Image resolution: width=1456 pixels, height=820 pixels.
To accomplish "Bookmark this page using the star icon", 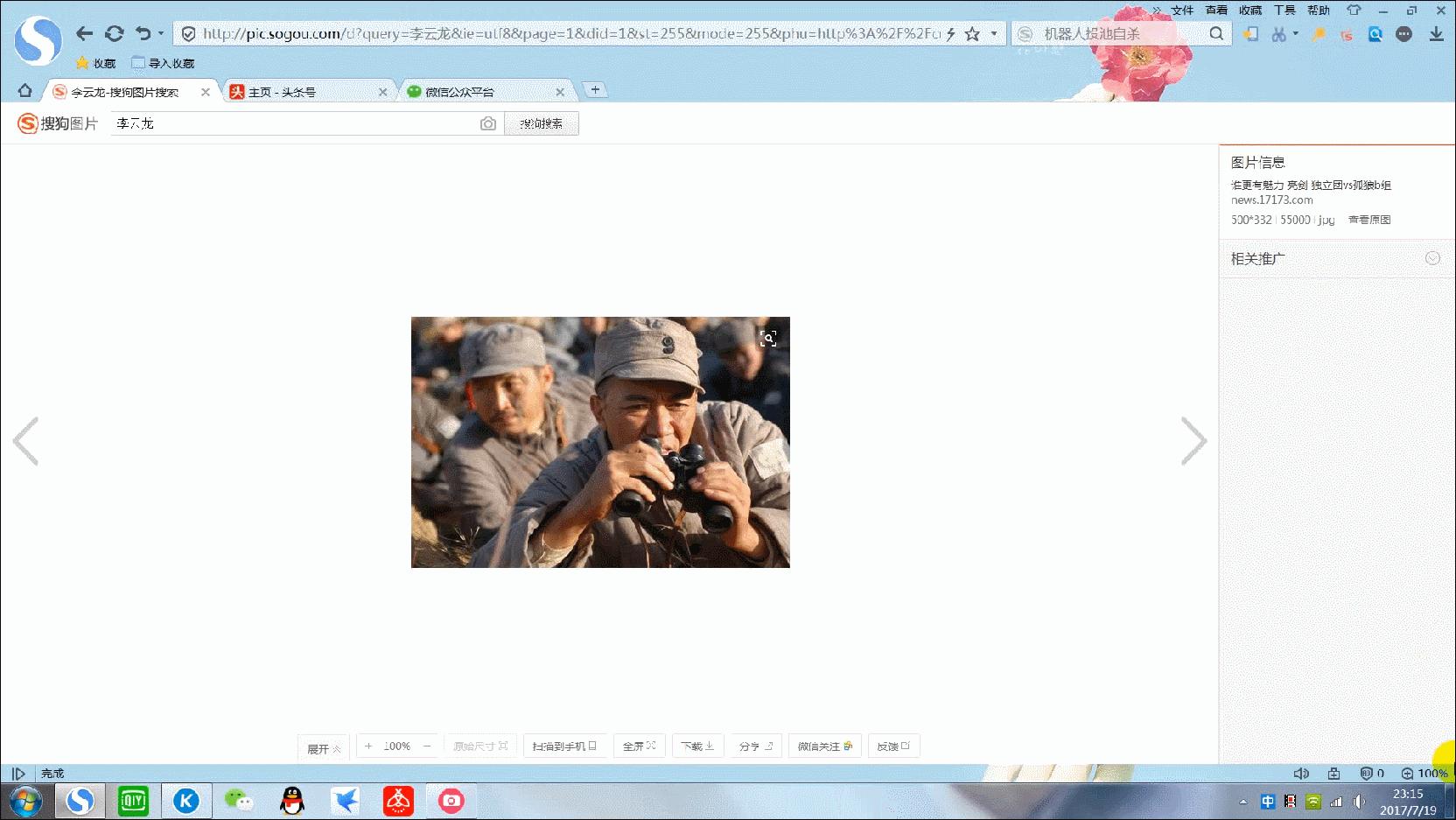I will [972, 34].
